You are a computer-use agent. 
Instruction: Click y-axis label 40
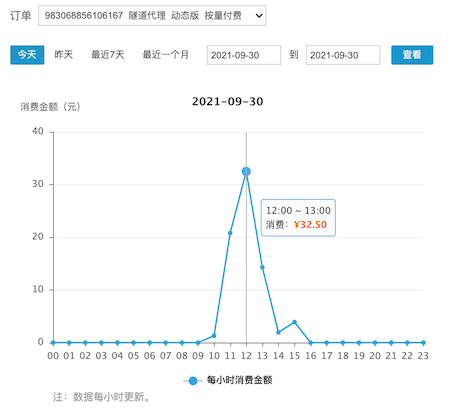click(x=38, y=131)
